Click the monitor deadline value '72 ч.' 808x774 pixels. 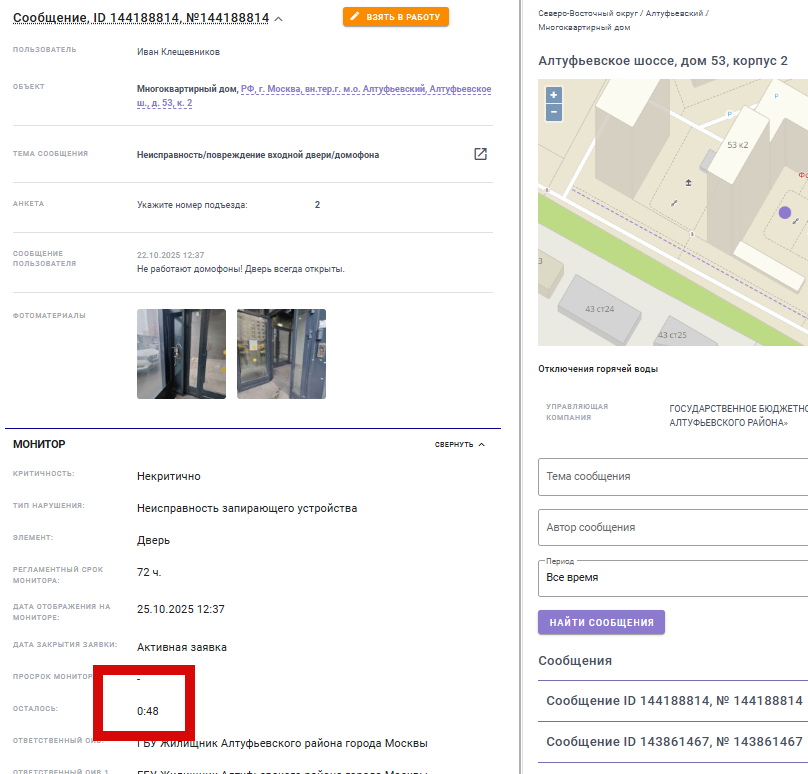[x=149, y=572]
